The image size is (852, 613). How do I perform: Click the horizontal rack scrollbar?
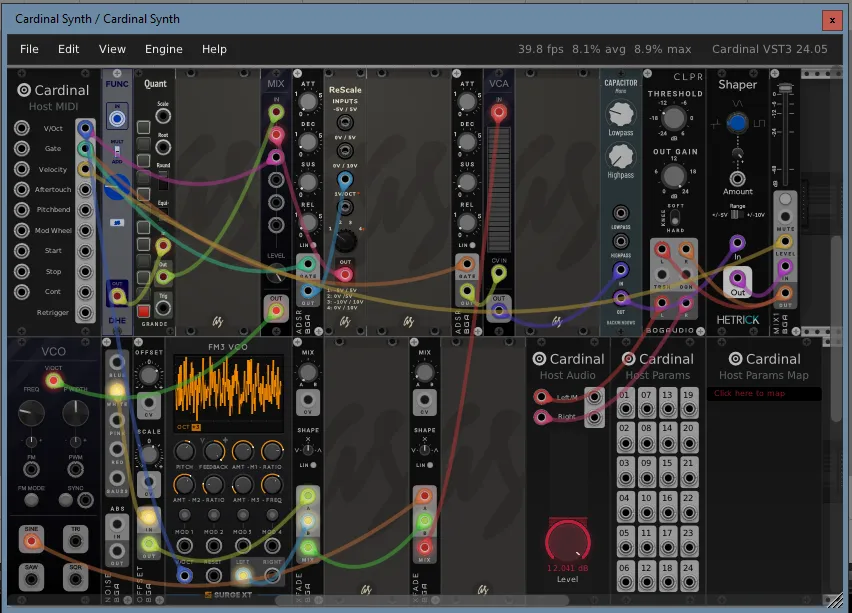pos(424,600)
